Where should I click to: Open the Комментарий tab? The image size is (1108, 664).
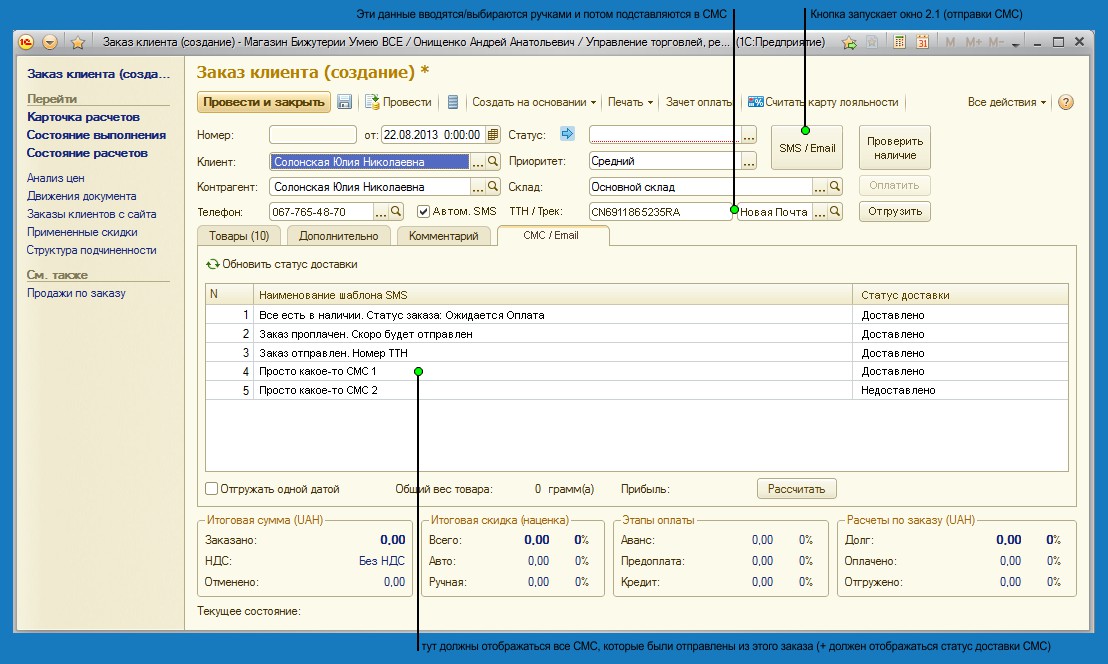click(x=444, y=236)
